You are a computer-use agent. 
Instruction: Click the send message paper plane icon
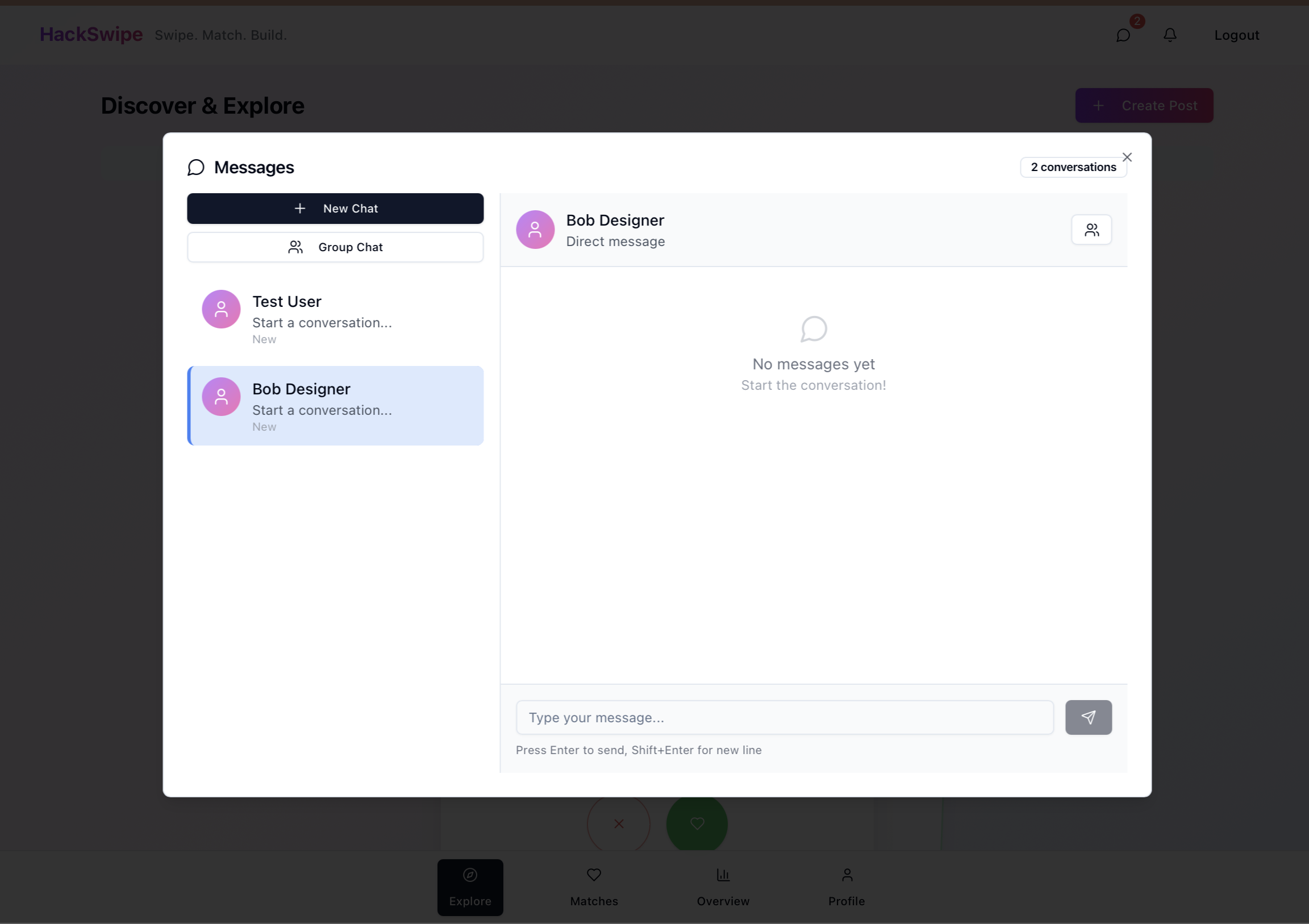pos(1088,717)
